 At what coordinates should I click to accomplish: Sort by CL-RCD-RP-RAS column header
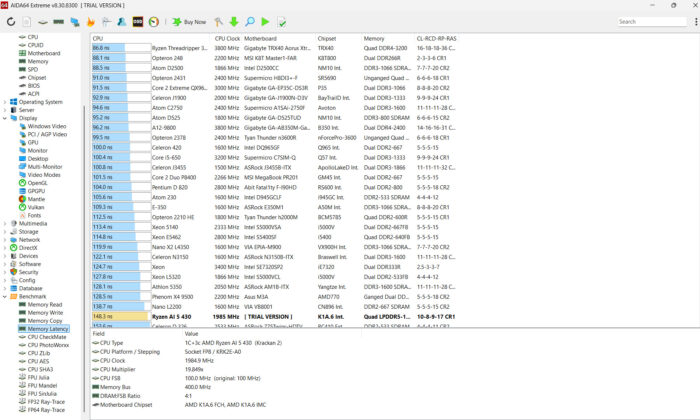[x=436, y=38]
